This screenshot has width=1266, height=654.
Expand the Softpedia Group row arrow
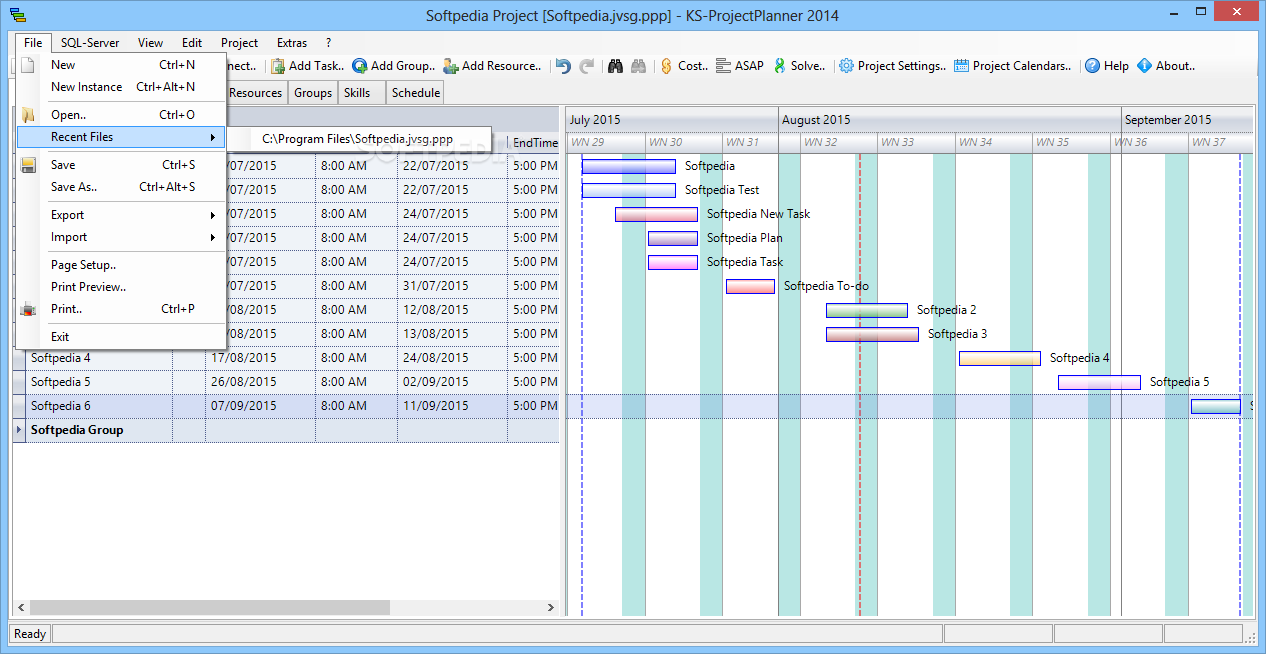coord(20,430)
